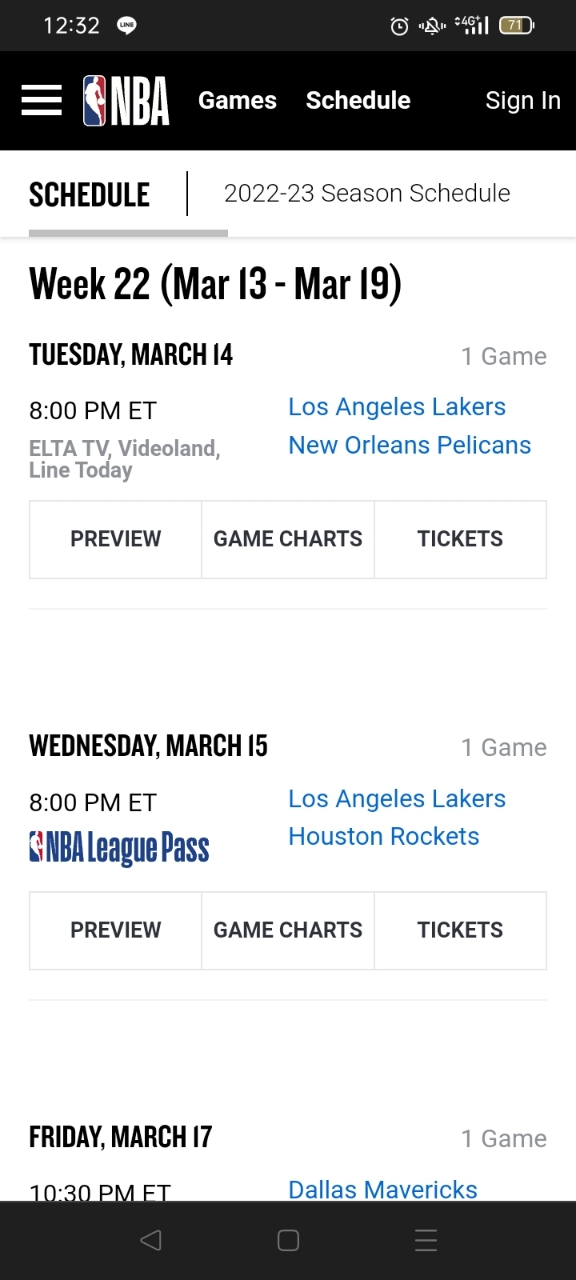Viewport: 576px width, 1280px height.
Task: Tap the Android back navigation icon
Action: [150, 1241]
